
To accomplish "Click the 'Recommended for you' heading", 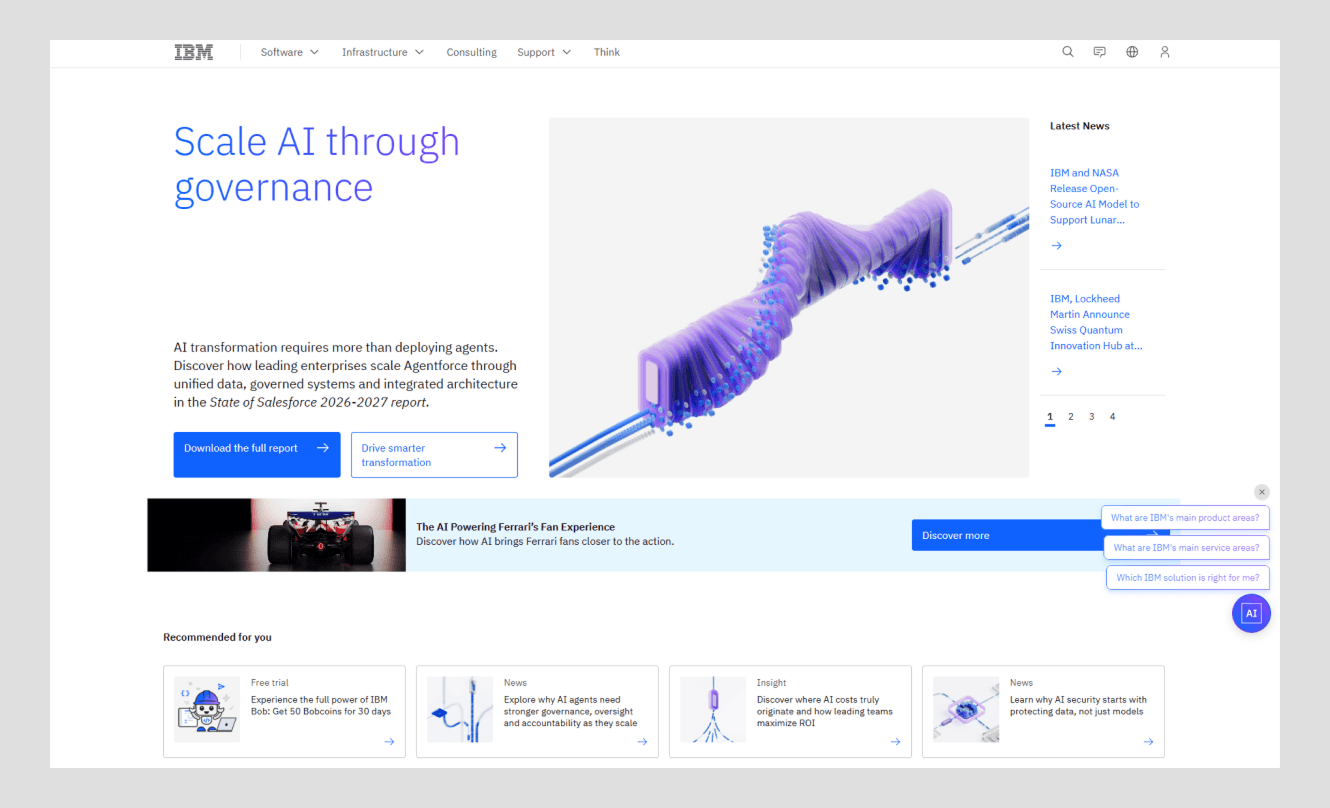I will (x=218, y=637).
